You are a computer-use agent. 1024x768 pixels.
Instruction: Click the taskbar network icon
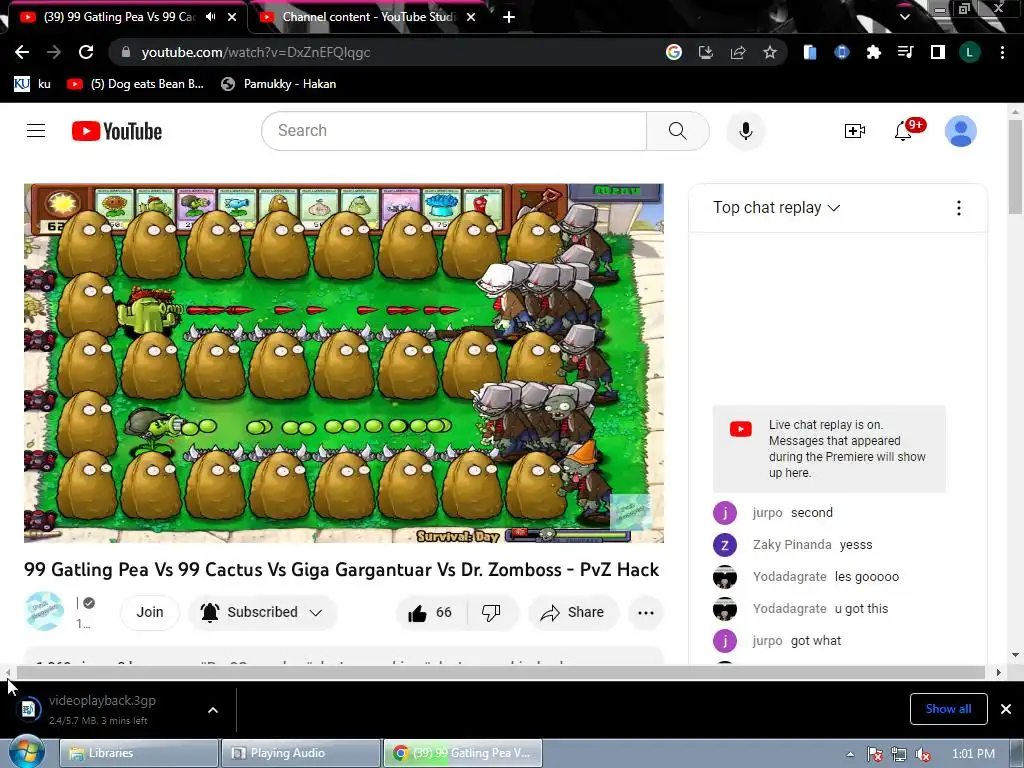pyautogui.click(x=899, y=754)
